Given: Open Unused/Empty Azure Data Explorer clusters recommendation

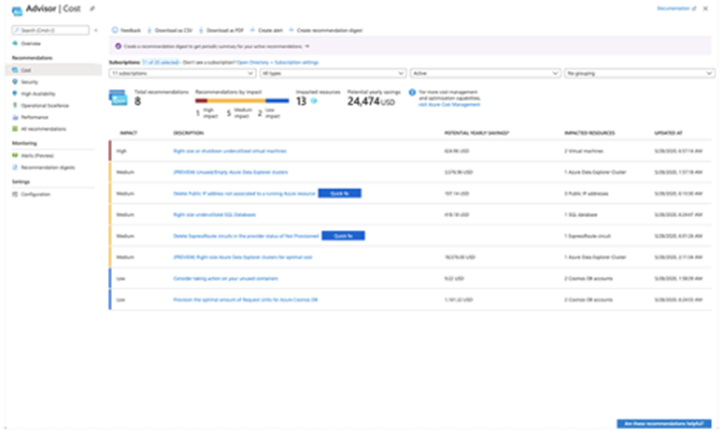Looking at the screenshot, I should point(230,172).
